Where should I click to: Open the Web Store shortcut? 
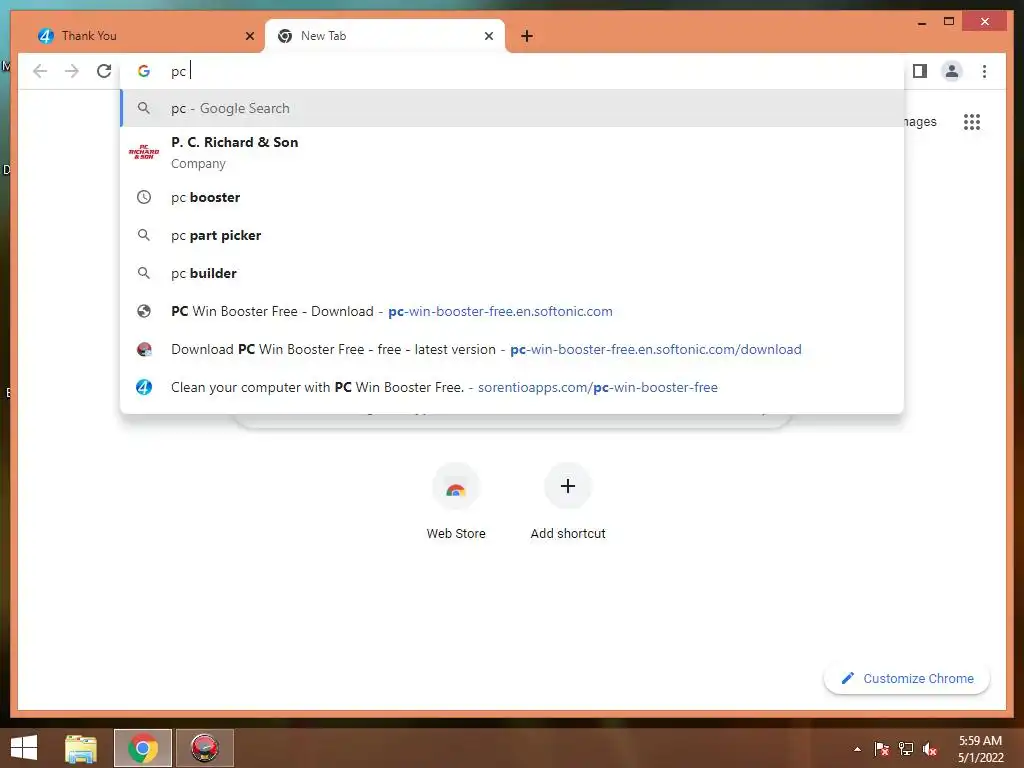coord(456,502)
